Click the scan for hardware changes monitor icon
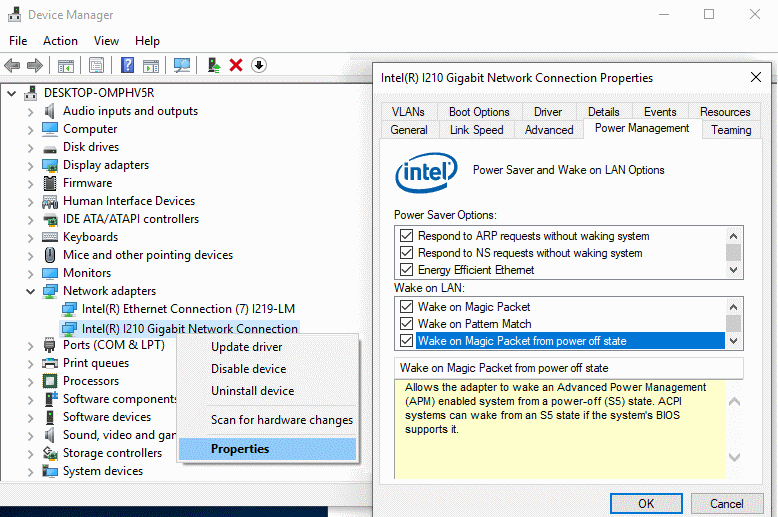The height and width of the screenshot is (517, 778). click(x=182, y=65)
